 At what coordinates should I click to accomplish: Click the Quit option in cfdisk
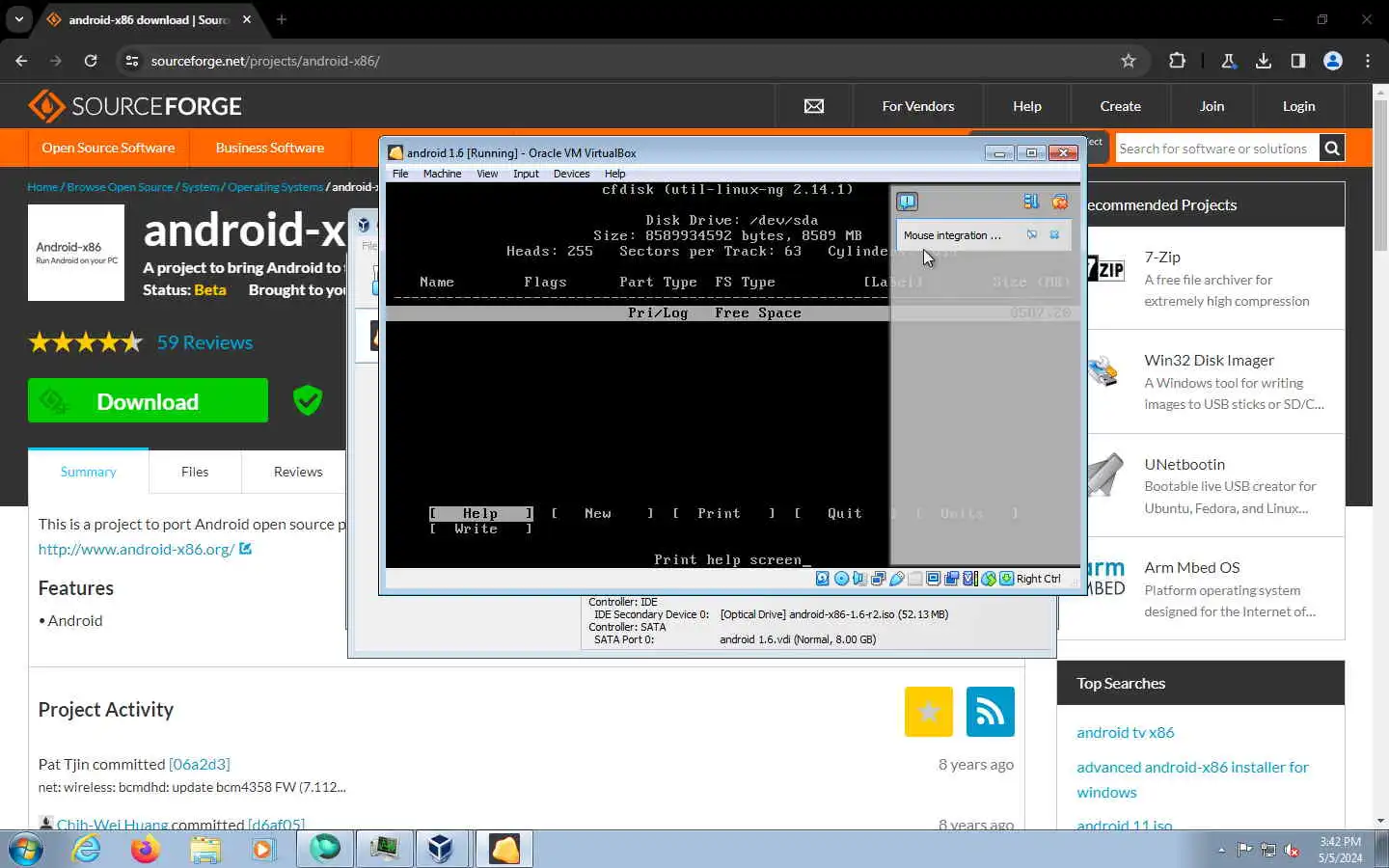[844, 513]
